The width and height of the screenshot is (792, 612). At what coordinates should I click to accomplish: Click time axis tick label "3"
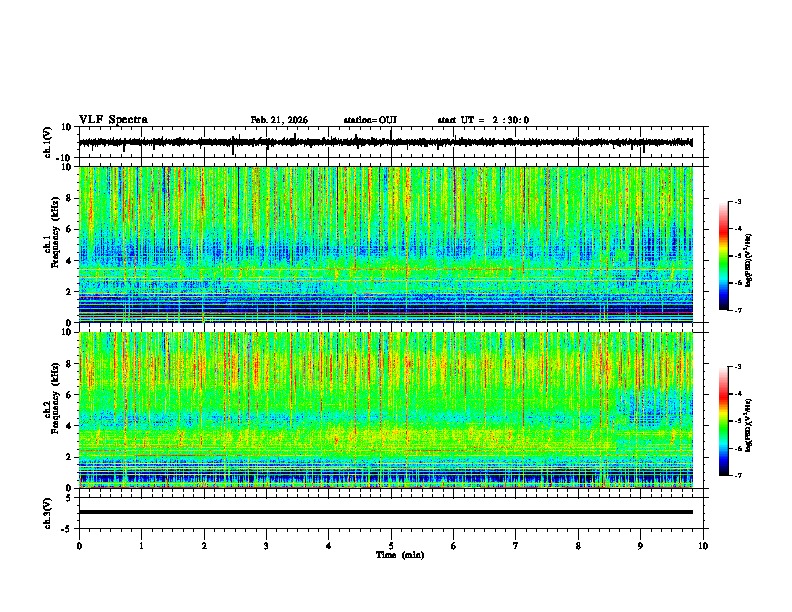click(x=266, y=546)
